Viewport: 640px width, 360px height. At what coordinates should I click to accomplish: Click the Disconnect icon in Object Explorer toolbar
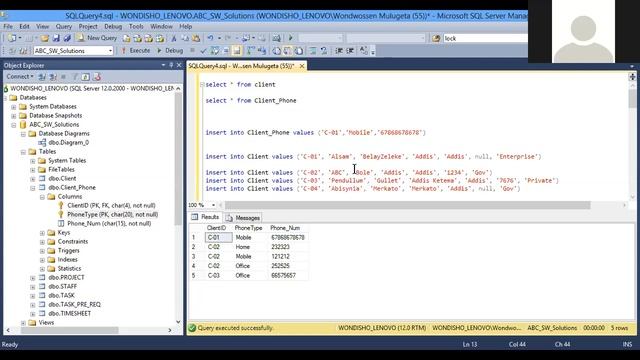click(x=53, y=76)
